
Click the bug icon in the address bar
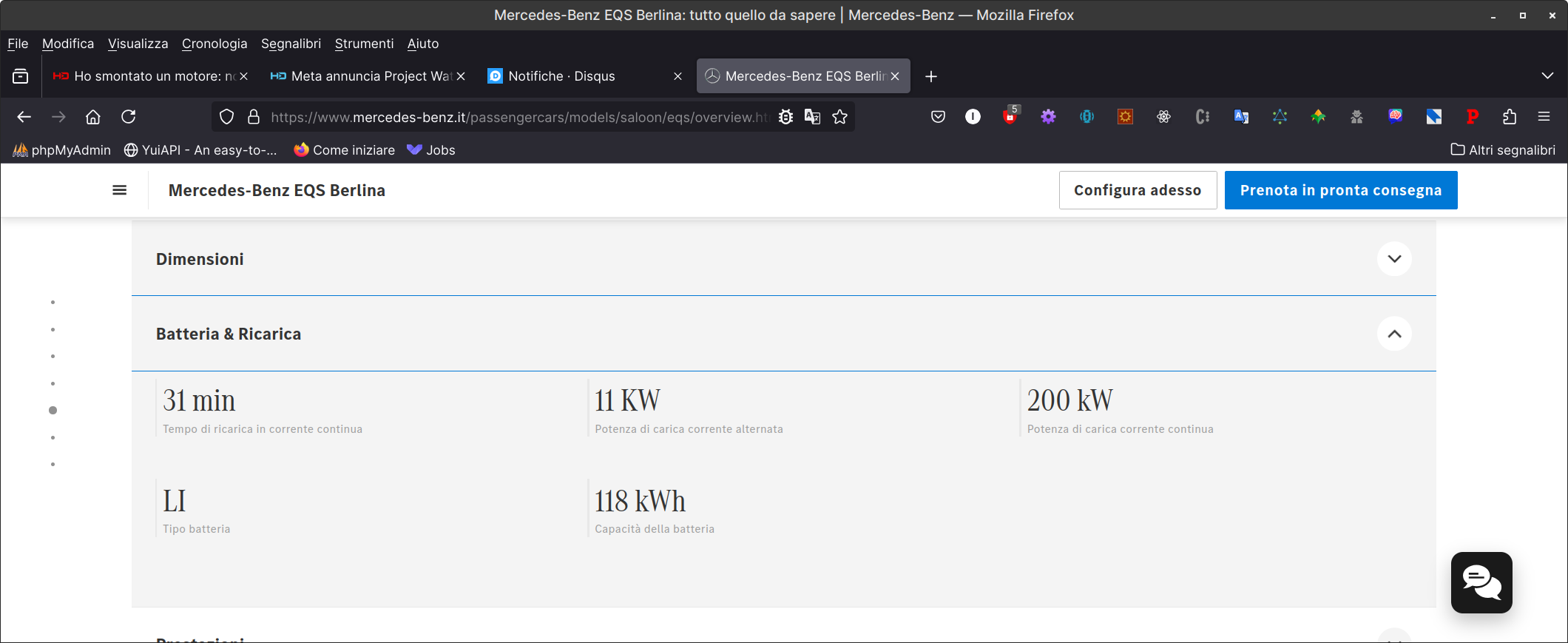click(x=786, y=117)
